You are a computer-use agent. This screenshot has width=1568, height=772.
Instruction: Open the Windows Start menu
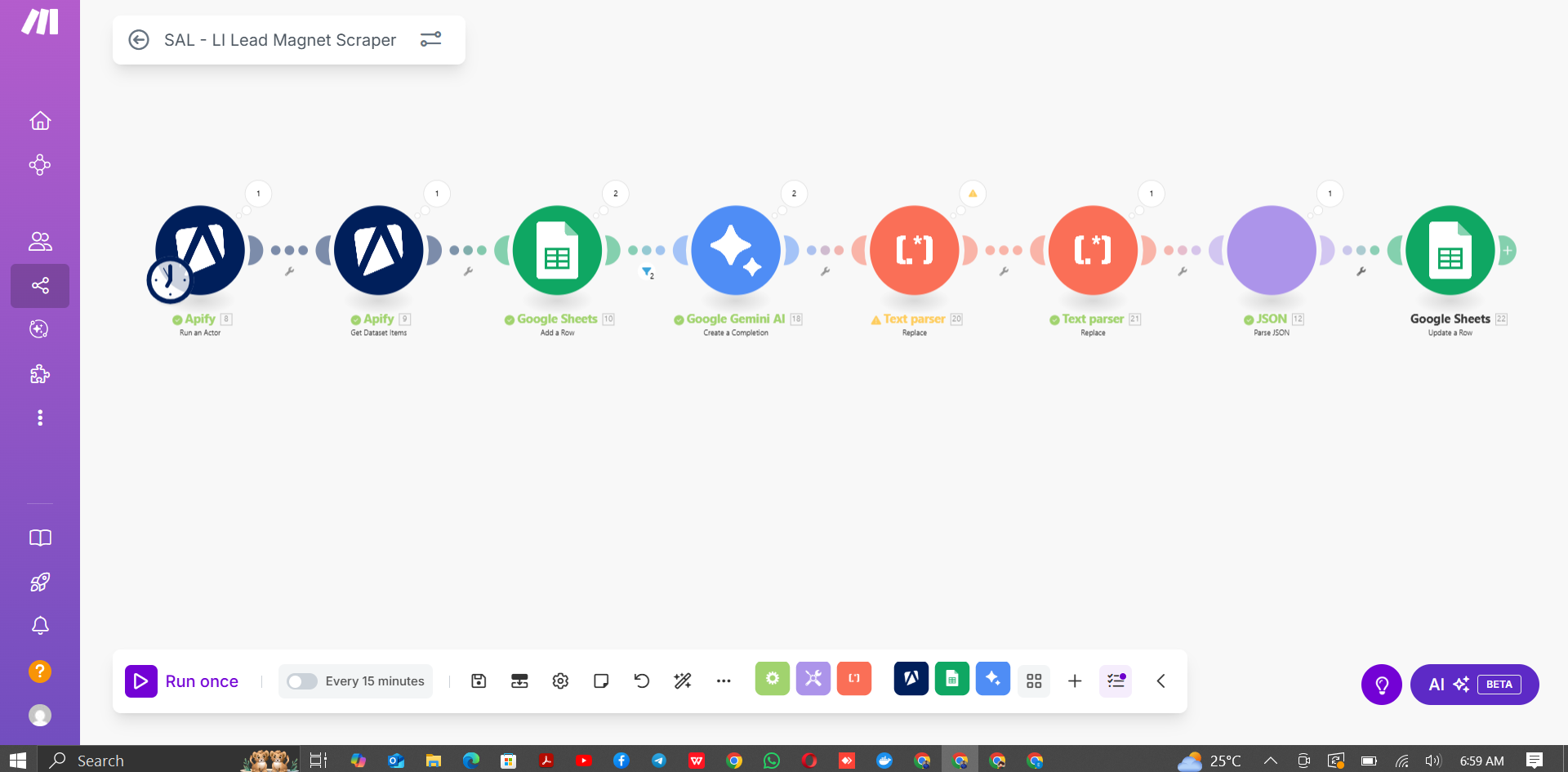click(x=18, y=761)
